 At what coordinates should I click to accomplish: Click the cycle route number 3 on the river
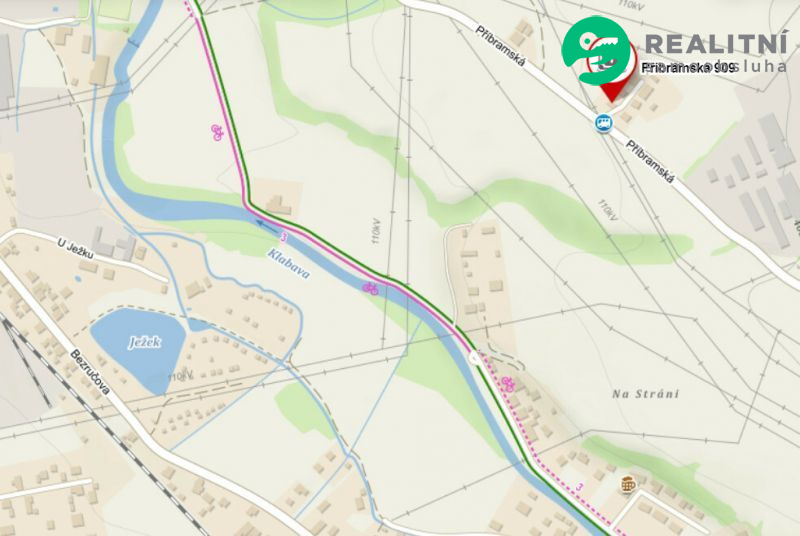coord(284,237)
